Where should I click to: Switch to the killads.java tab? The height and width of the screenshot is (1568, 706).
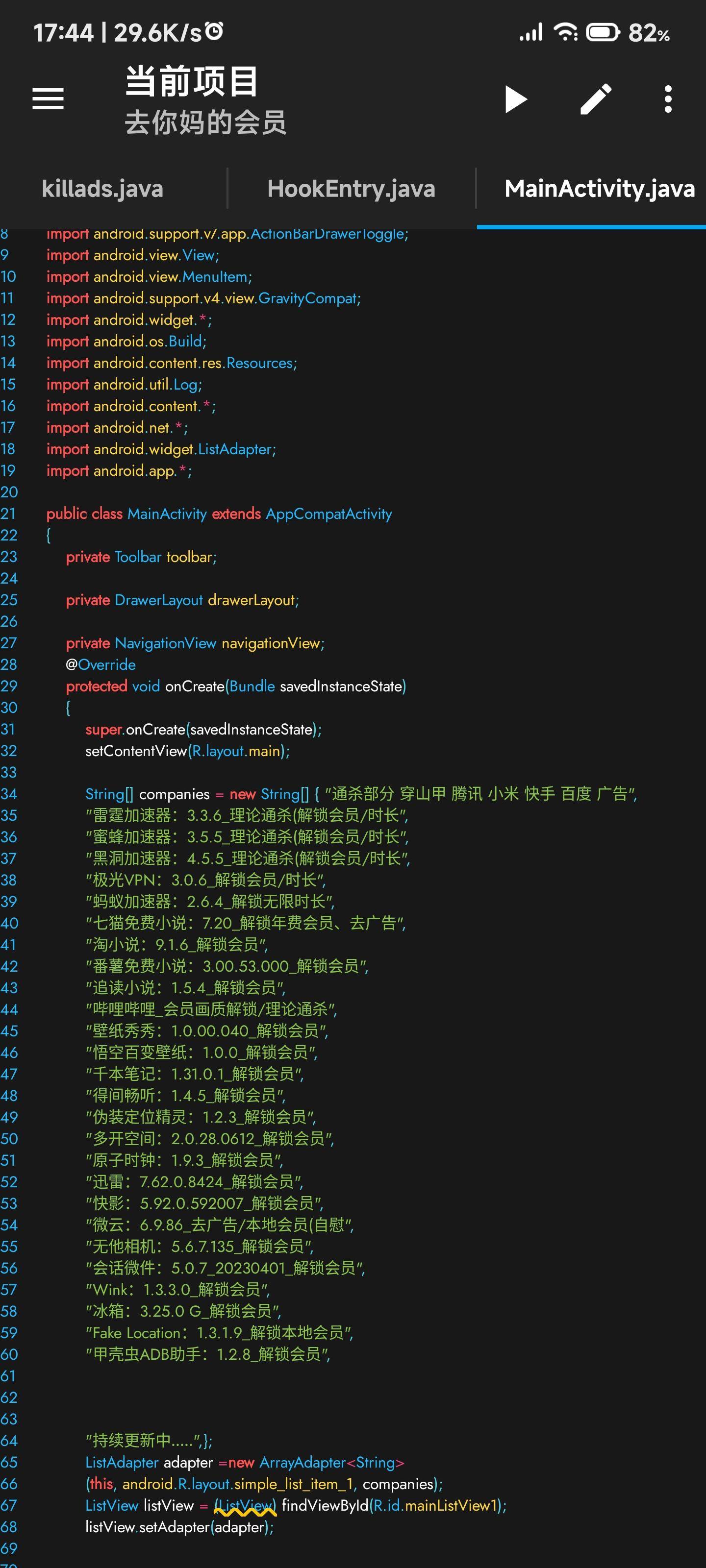(102, 189)
